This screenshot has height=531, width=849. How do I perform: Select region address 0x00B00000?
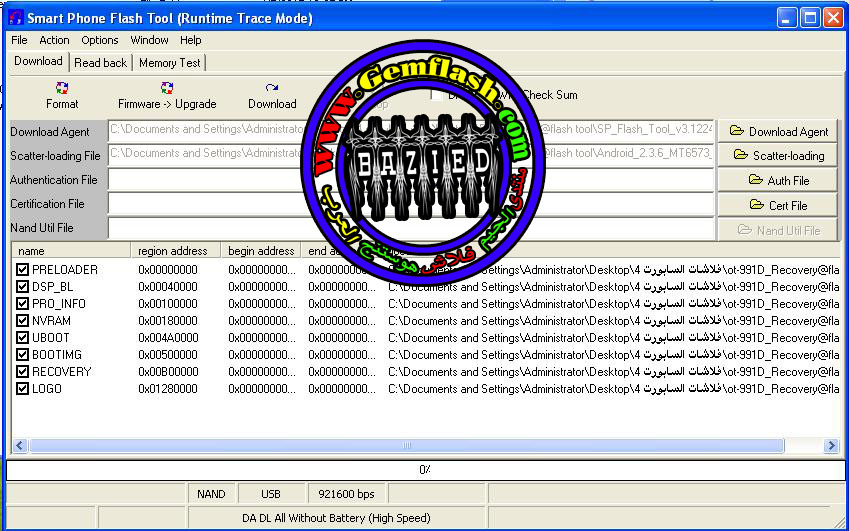pos(168,372)
